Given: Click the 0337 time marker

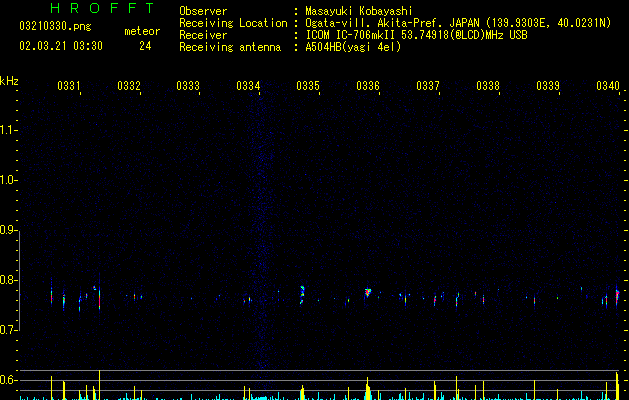Looking at the screenshot, I should click(428, 85).
